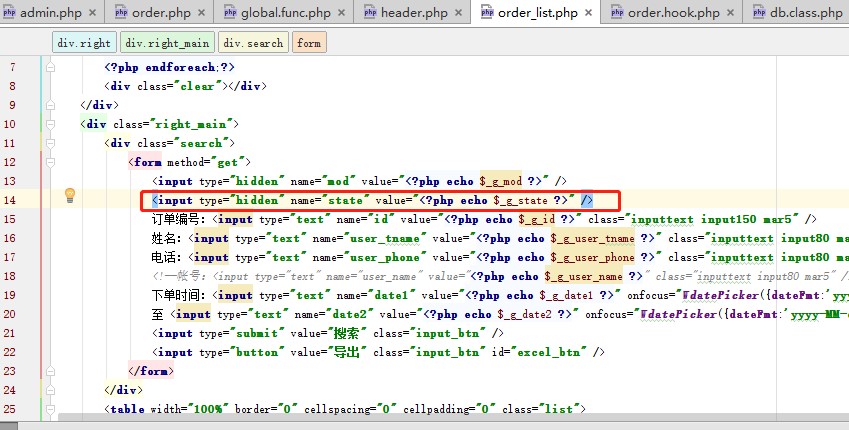
Task: Collapse the fold marker on line 9
Action: click(50, 105)
